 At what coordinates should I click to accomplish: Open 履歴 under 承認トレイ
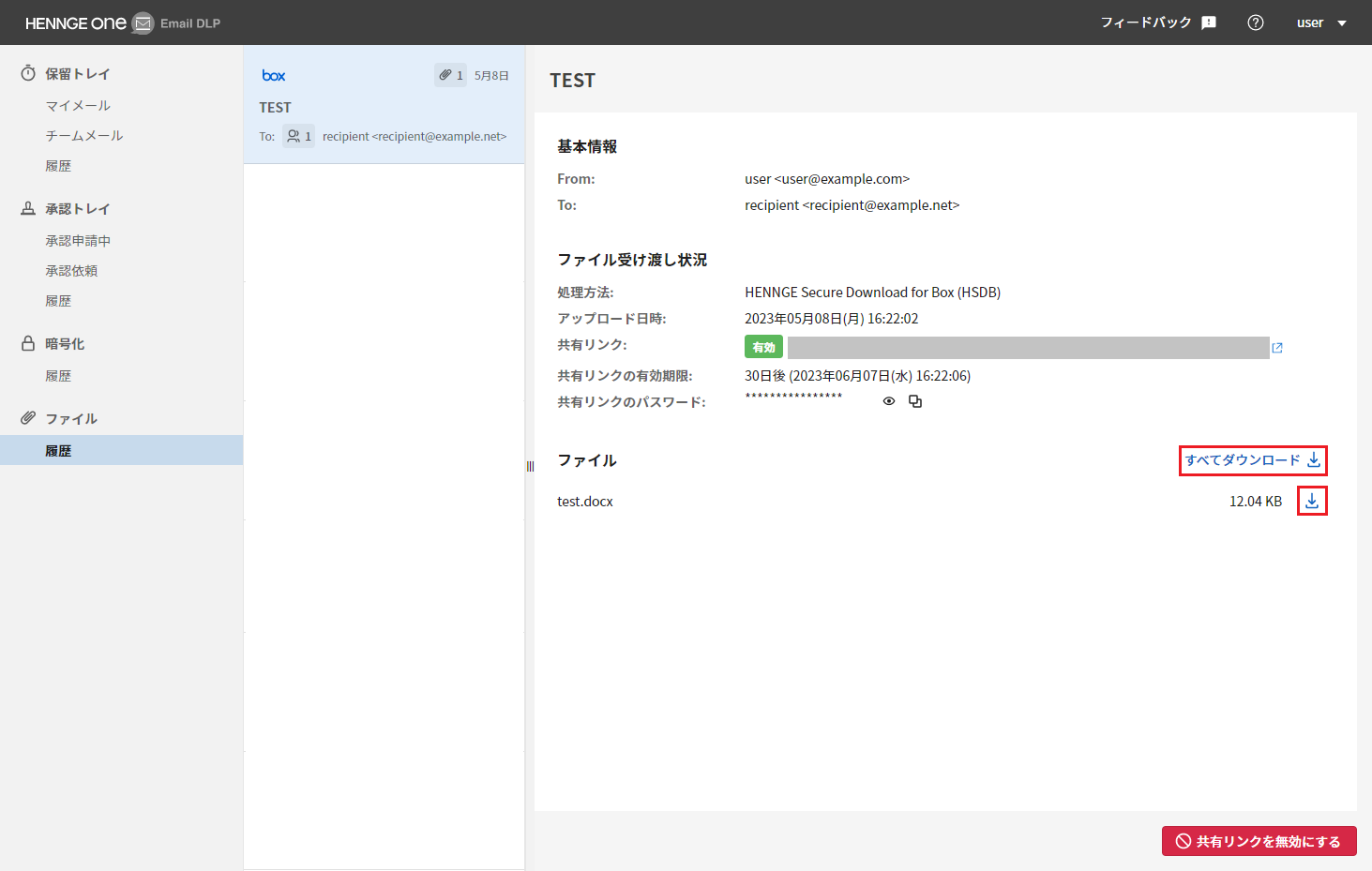[x=58, y=301]
